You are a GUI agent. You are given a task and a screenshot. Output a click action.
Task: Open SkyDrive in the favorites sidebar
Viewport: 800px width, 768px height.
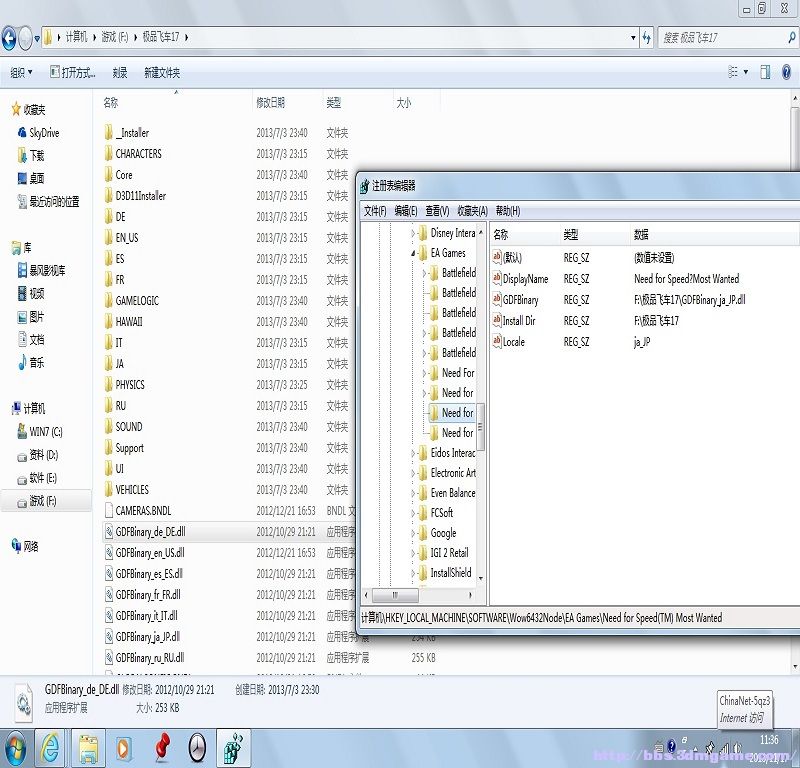point(43,132)
